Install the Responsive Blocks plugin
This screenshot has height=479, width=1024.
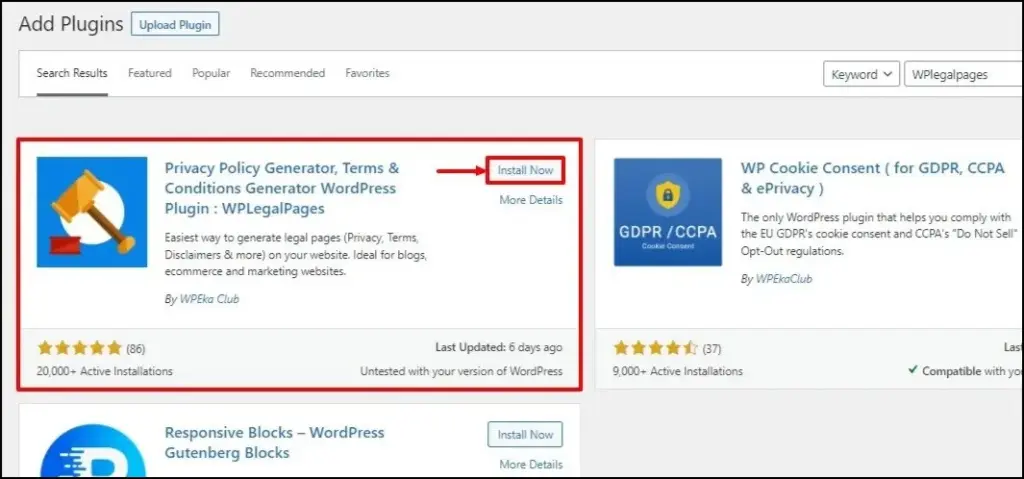(x=525, y=435)
